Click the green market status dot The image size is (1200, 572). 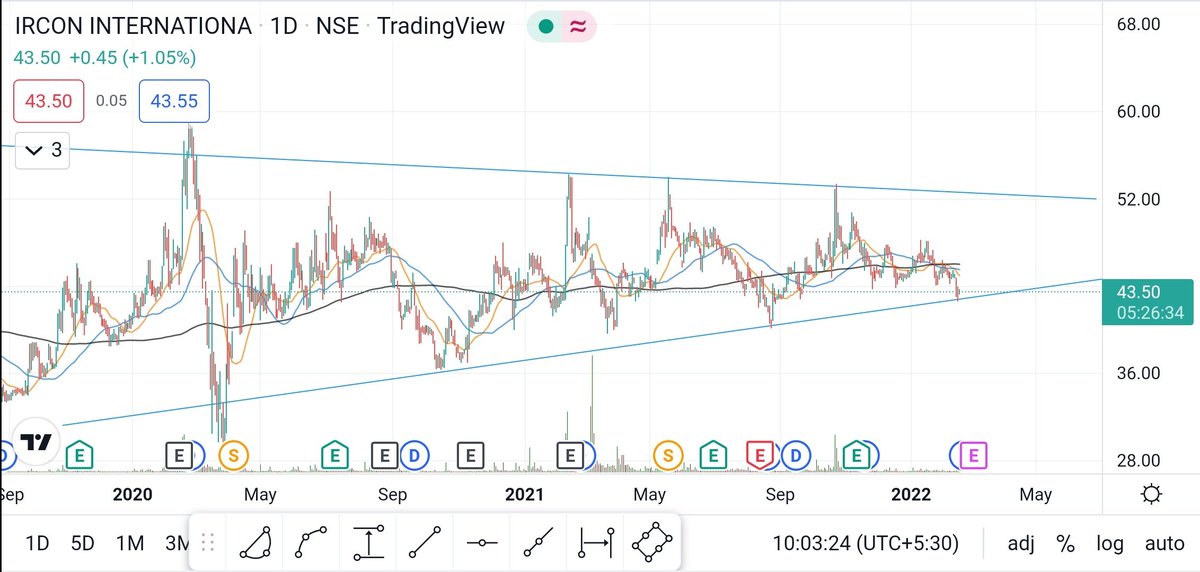(x=546, y=27)
